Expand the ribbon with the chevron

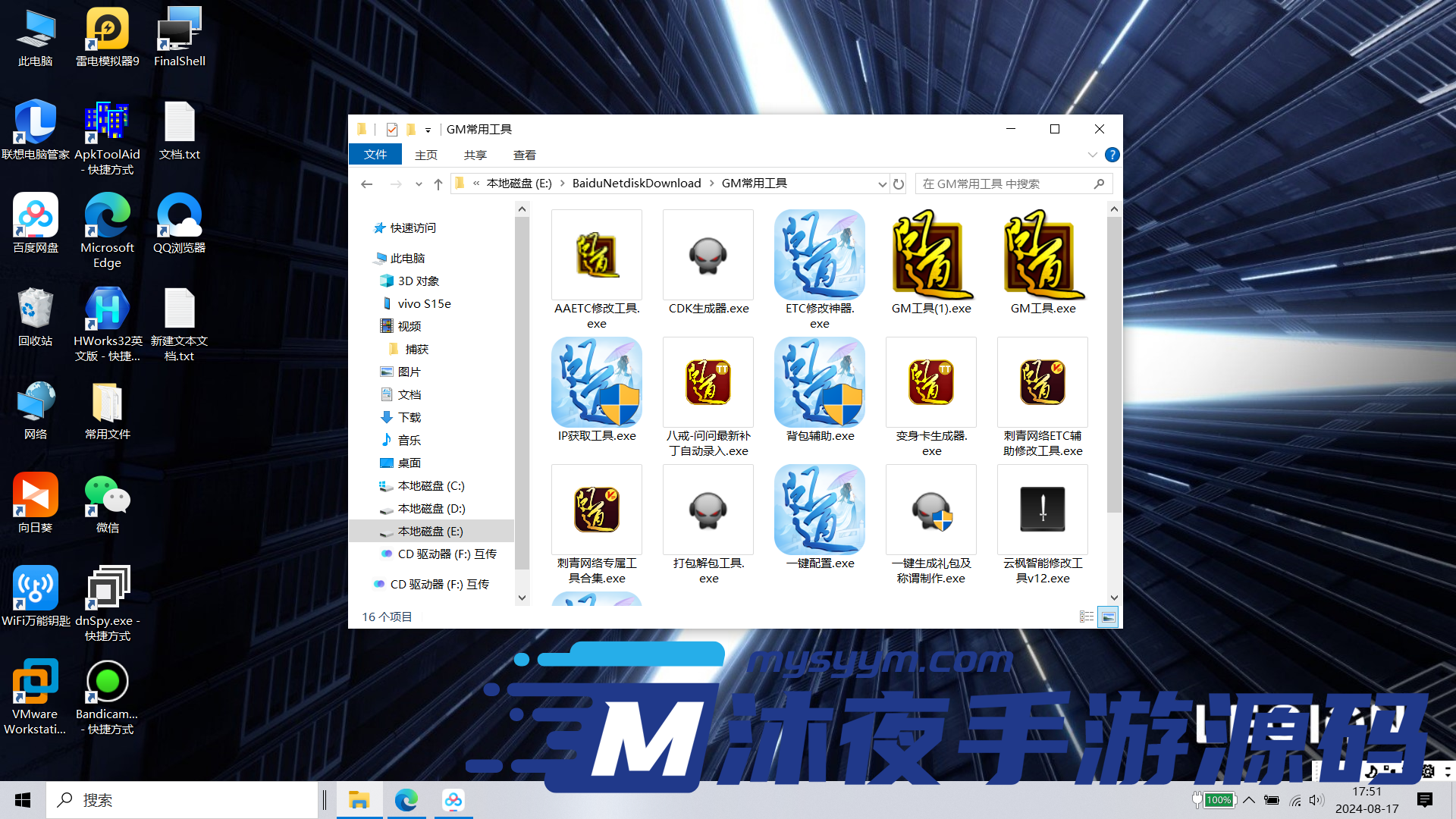(1092, 155)
